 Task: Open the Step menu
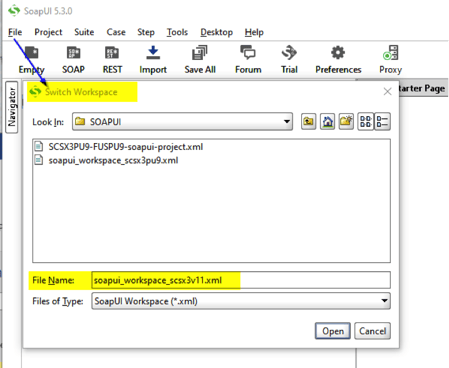coord(146,32)
